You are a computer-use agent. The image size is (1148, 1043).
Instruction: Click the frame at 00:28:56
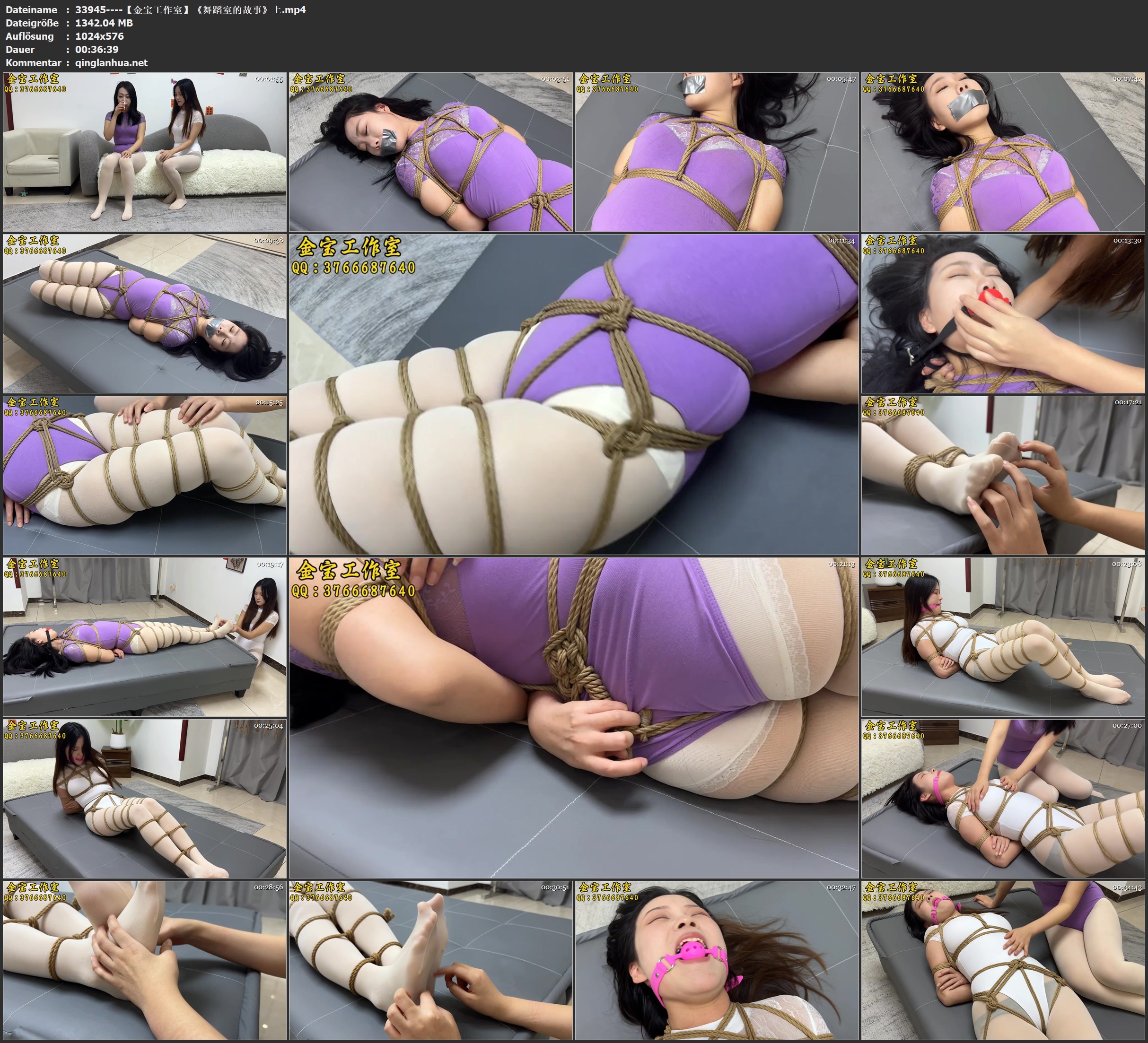pyautogui.click(x=145, y=960)
